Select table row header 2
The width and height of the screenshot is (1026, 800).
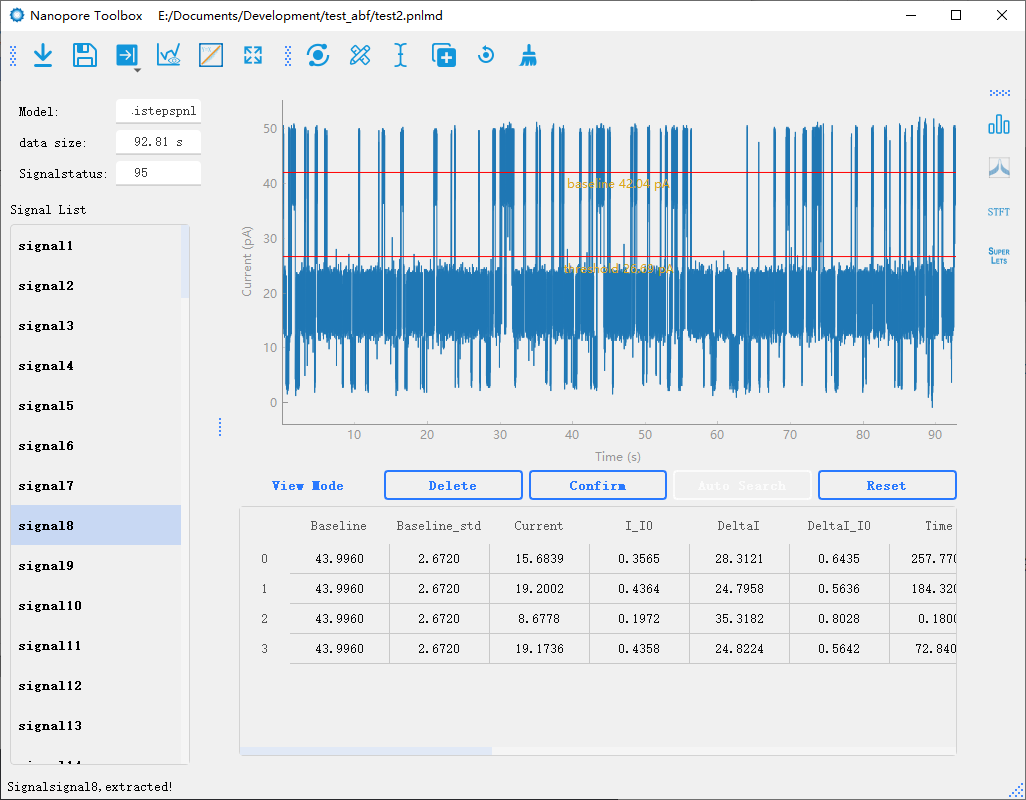click(264, 619)
